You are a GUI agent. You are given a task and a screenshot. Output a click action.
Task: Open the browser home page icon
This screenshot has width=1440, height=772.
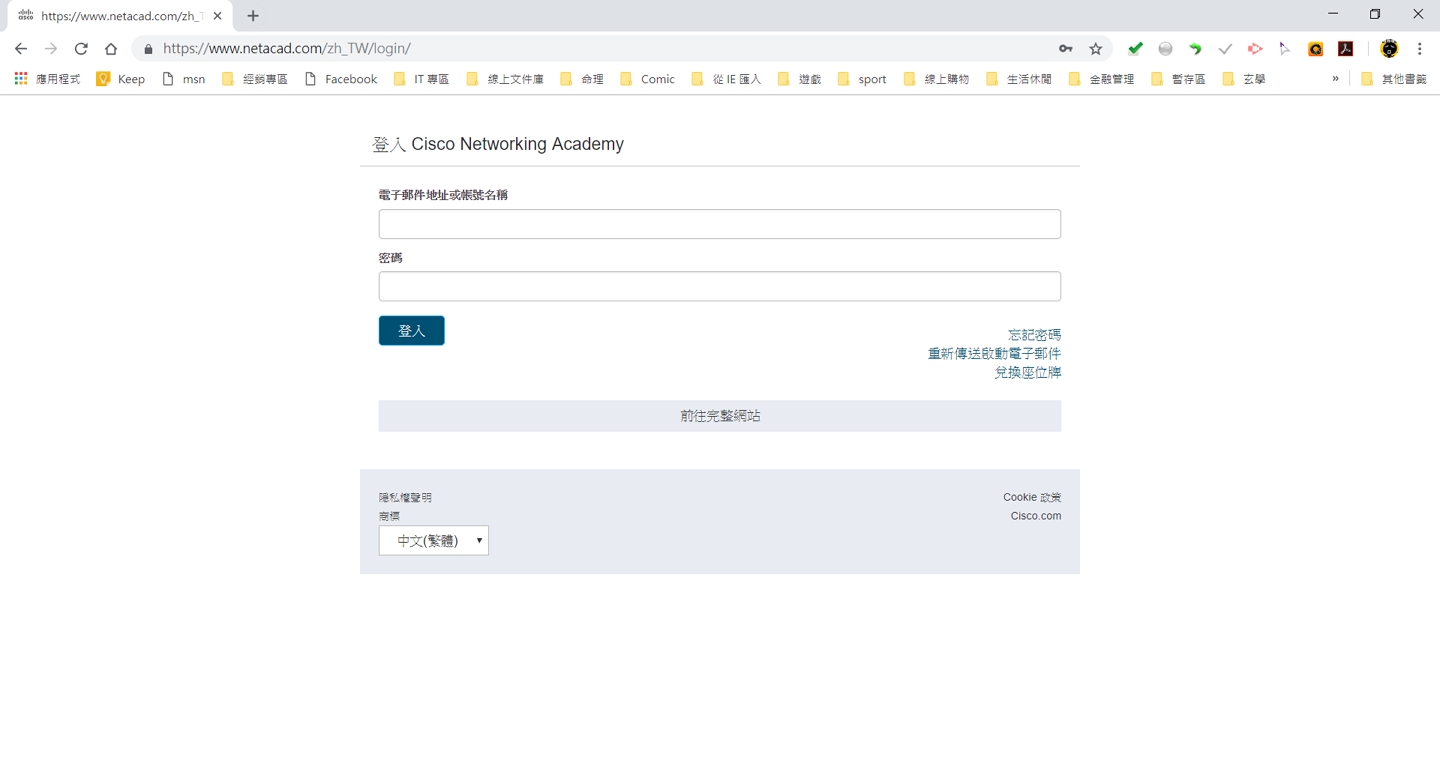(111, 48)
